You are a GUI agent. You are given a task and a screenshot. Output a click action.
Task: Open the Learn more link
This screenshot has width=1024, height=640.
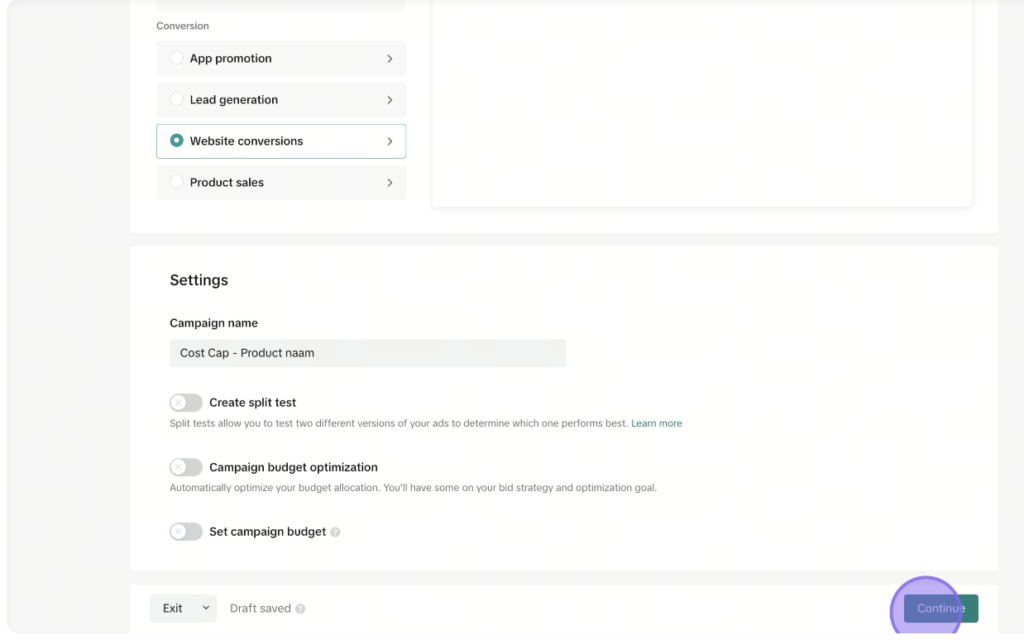[656, 423]
